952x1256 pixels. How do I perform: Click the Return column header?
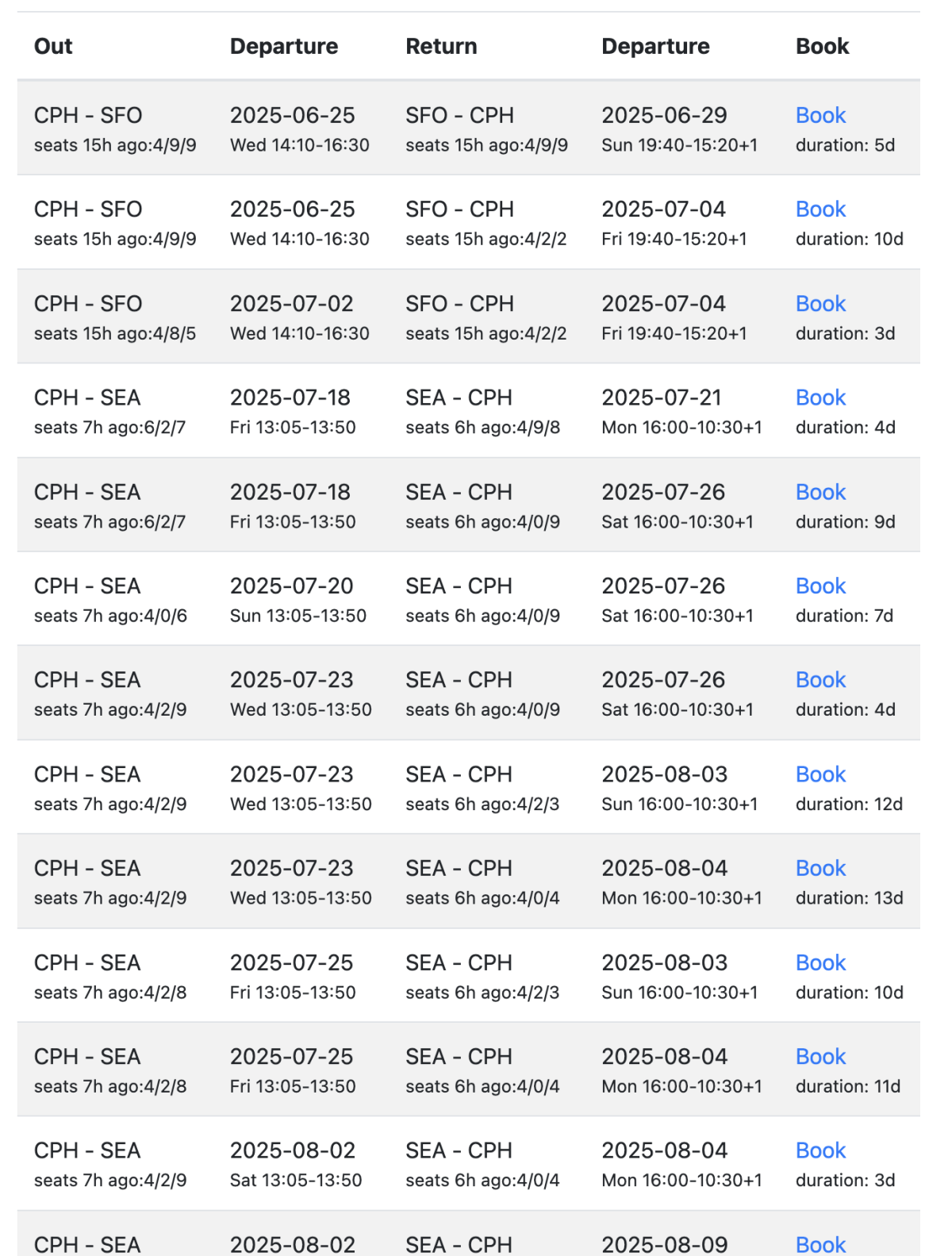tap(441, 47)
